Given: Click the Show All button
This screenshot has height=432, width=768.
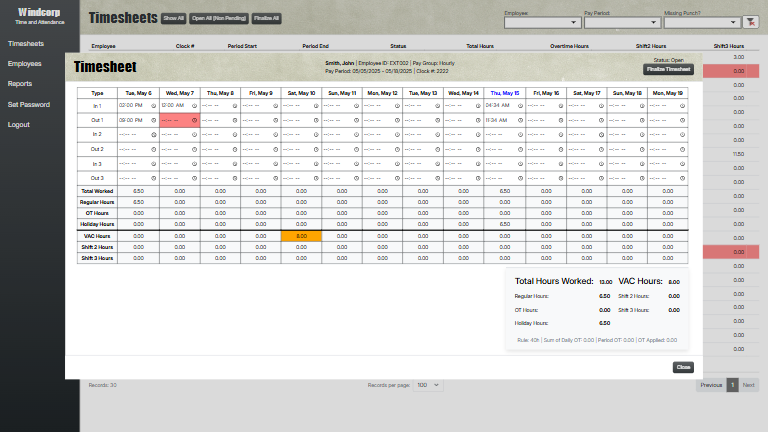Looking at the screenshot, I should pyautogui.click(x=173, y=18).
